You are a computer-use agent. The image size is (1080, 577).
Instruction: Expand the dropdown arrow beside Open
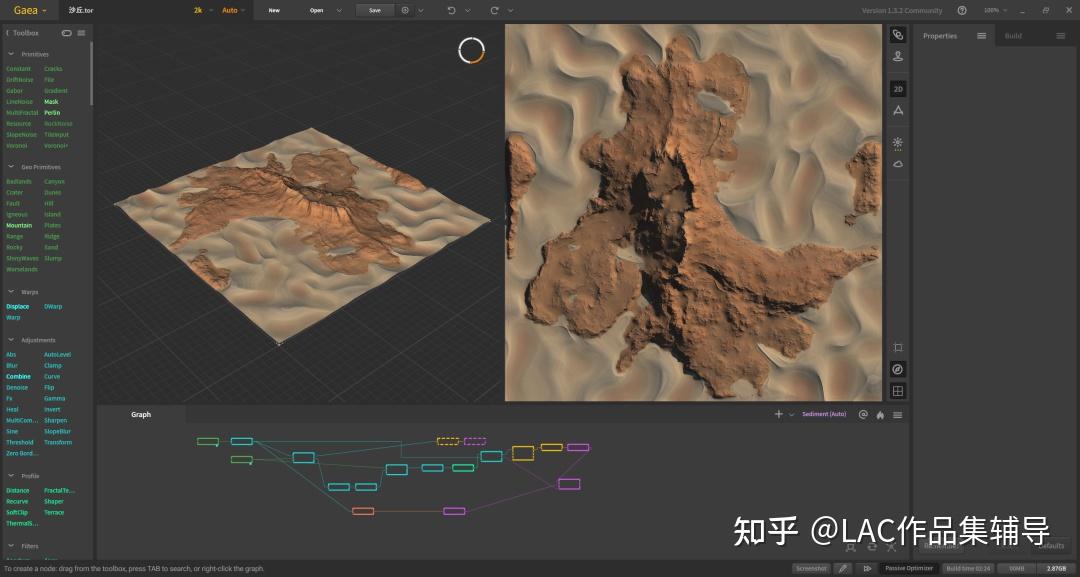(x=337, y=10)
